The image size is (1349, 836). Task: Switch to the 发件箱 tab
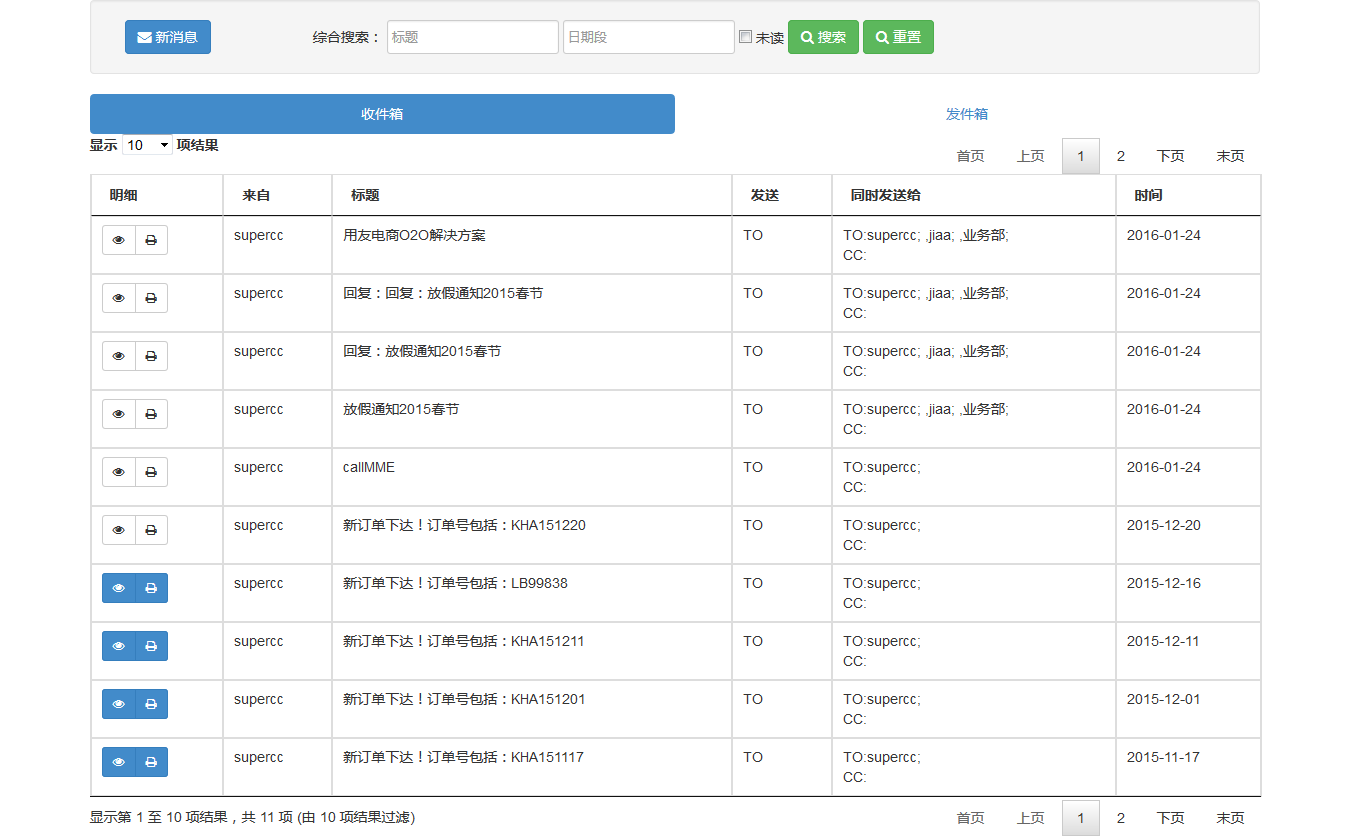pyautogui.click(x=966, y=114)
